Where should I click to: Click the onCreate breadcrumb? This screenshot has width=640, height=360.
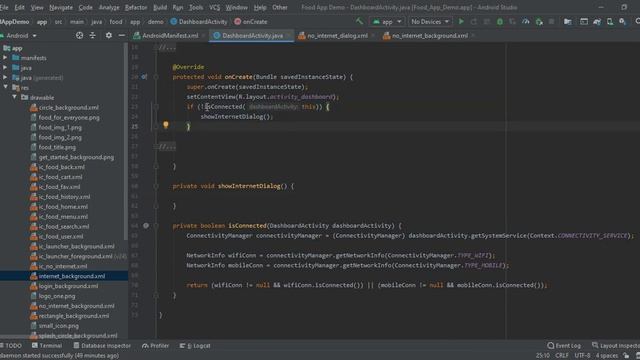click(x=251, y=22)
